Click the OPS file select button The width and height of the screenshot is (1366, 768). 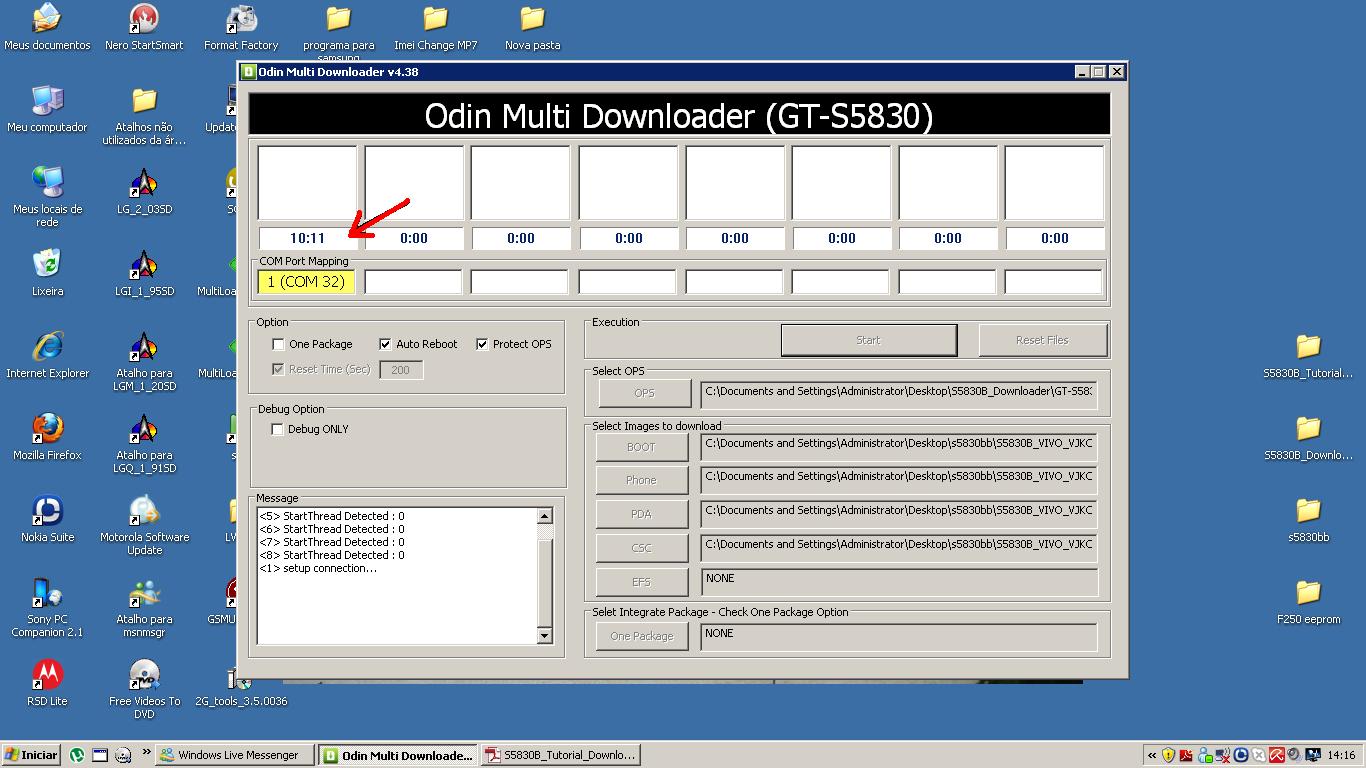pyautogui.click(x=644, y=393)
